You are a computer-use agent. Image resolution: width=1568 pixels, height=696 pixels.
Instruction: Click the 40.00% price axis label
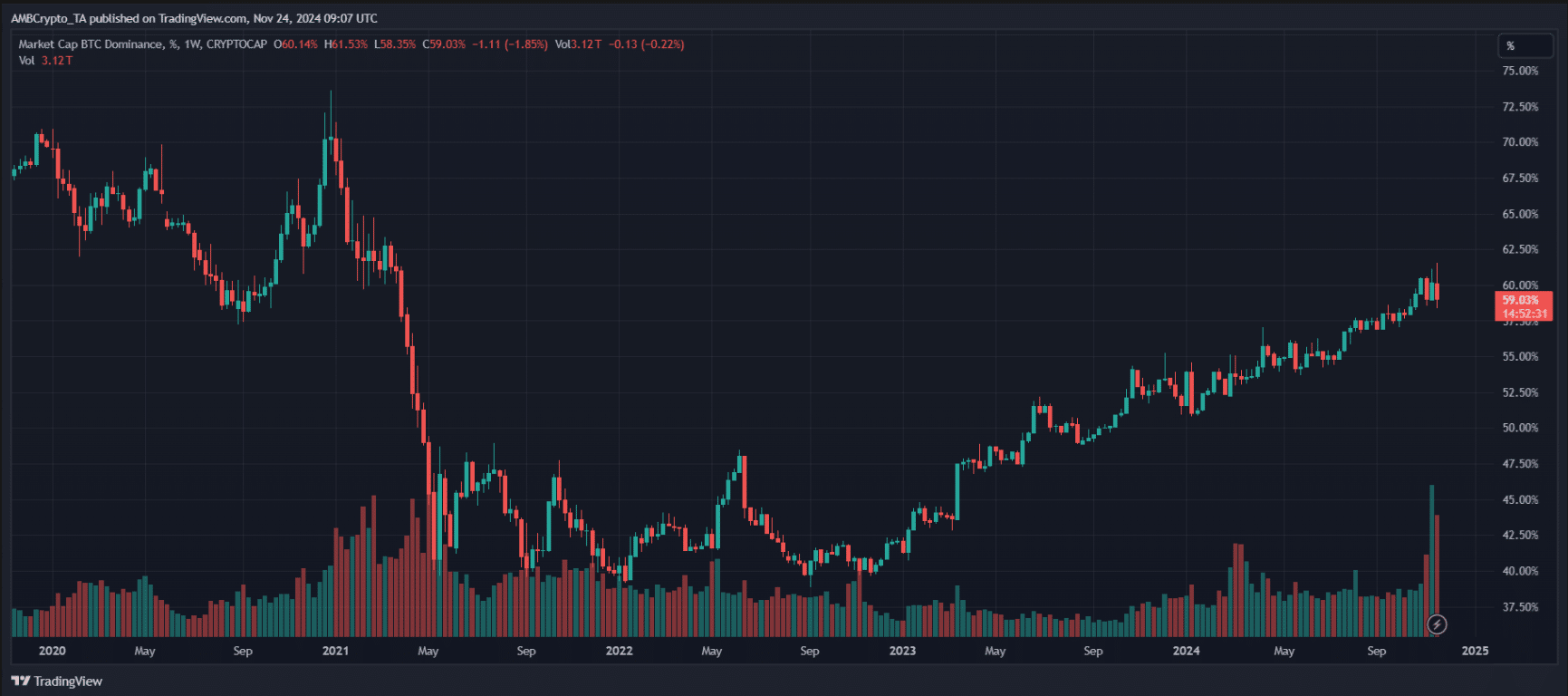click(x=1520, y=571)
